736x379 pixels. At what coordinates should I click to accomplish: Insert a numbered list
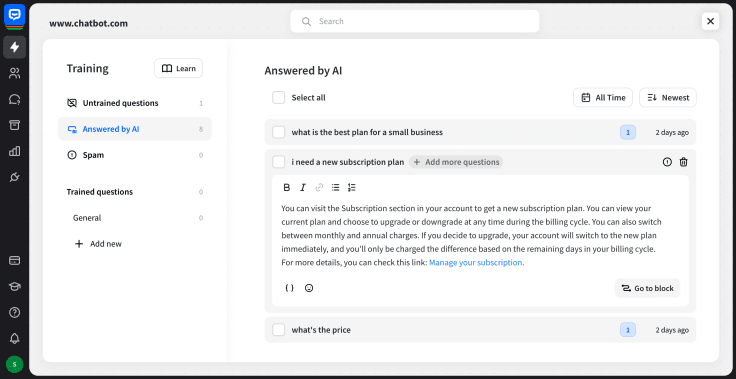(x=352, y=188)
